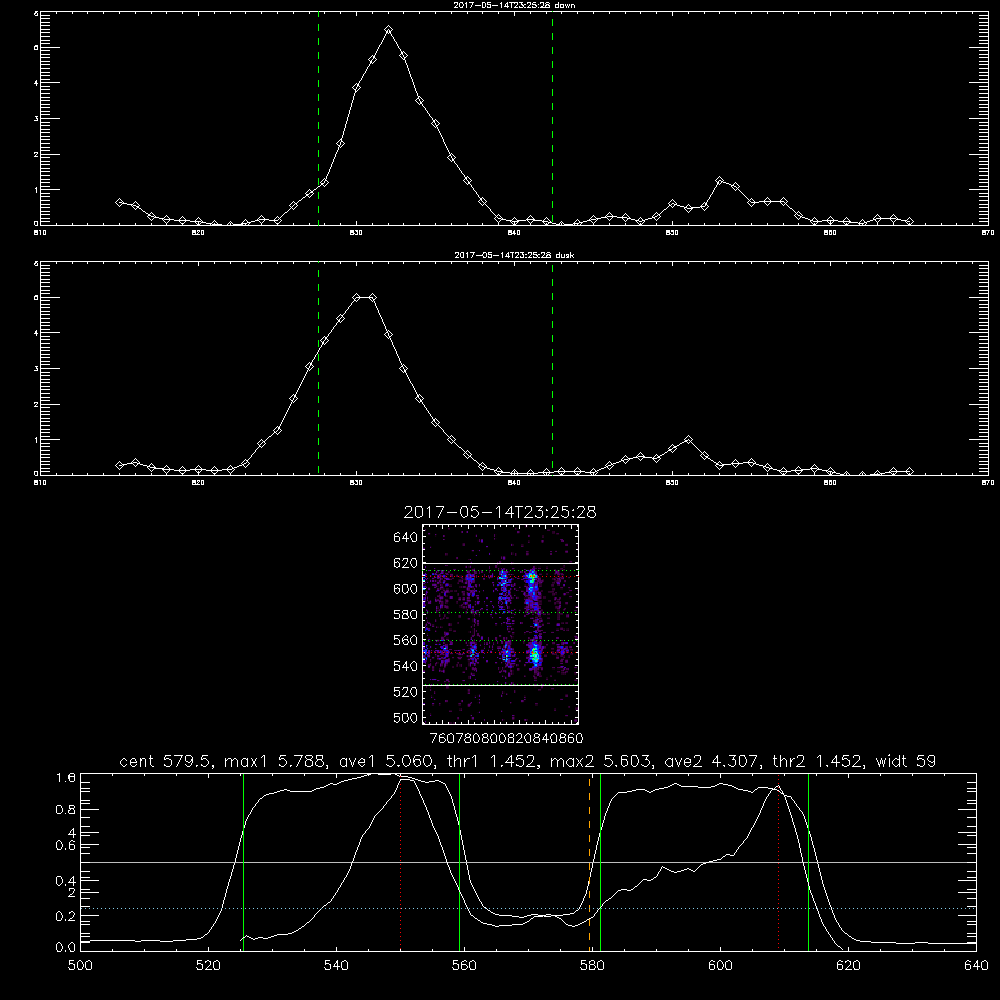This screenshot has width=1000, height=1000.
Task: Click the left green dashed line in the dusk plot
Action: (318, 370)
